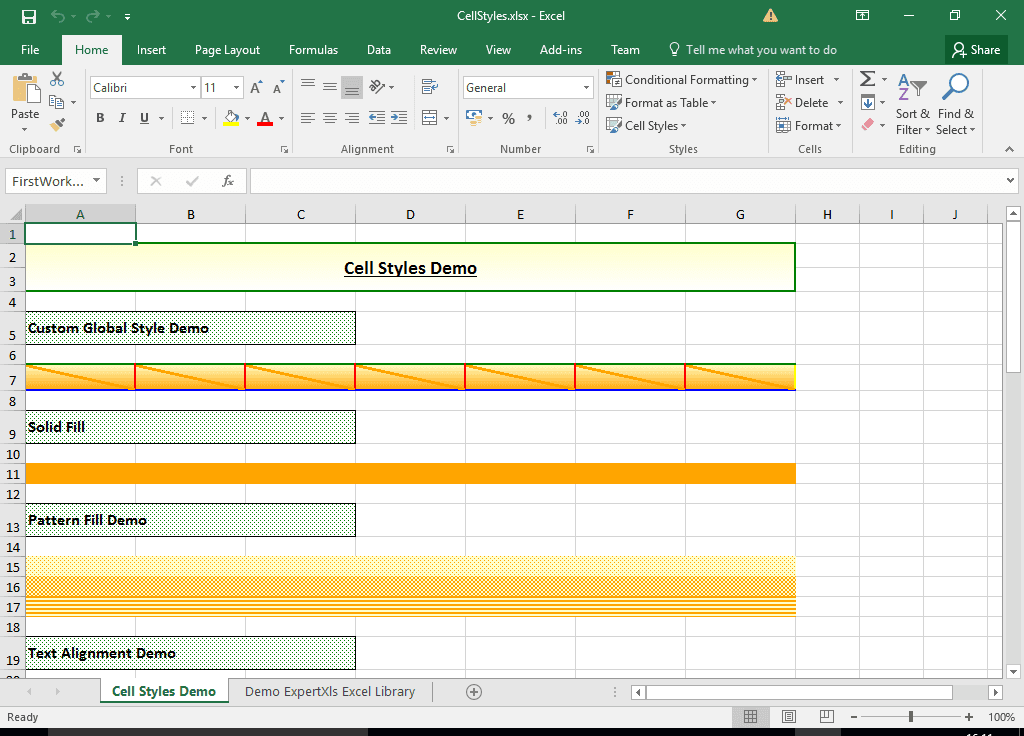Screen dimensions: 1024x736
Task: Center text horizontally in cell
Action: pos(330,118)
